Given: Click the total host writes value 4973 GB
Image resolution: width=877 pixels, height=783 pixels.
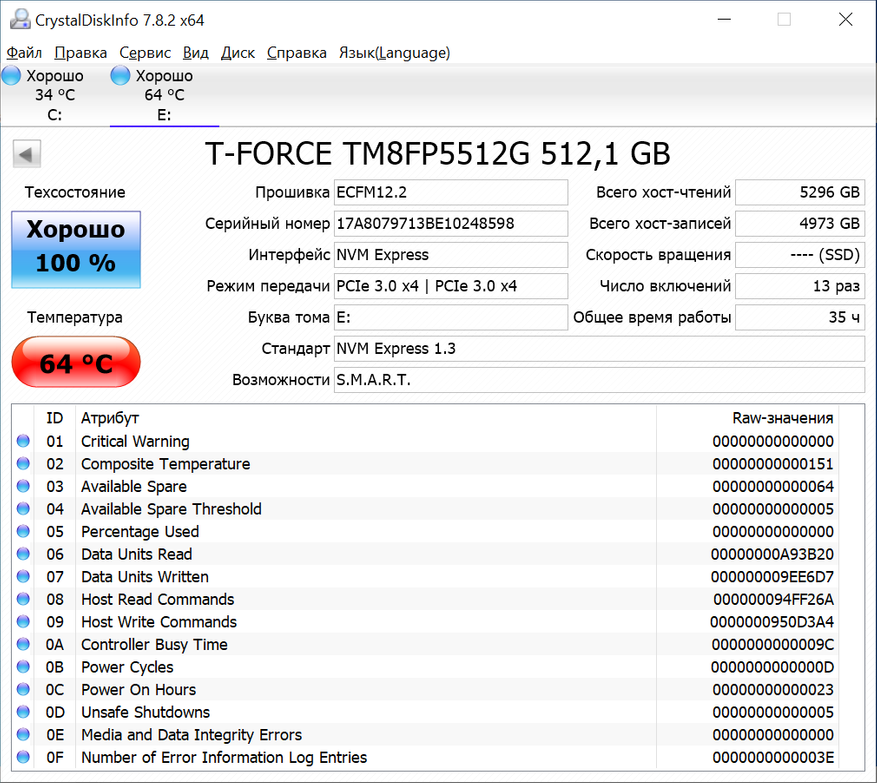Looking at the screenshot, I should [800, 224].
